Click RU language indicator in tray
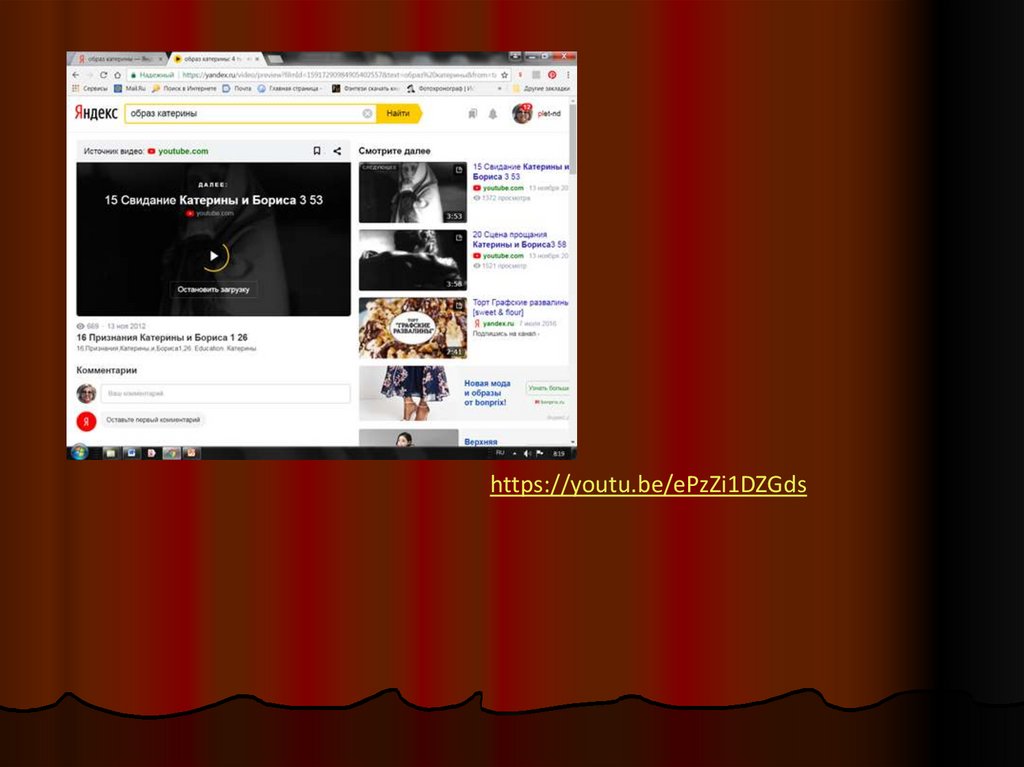 click(x=500, y=453)
